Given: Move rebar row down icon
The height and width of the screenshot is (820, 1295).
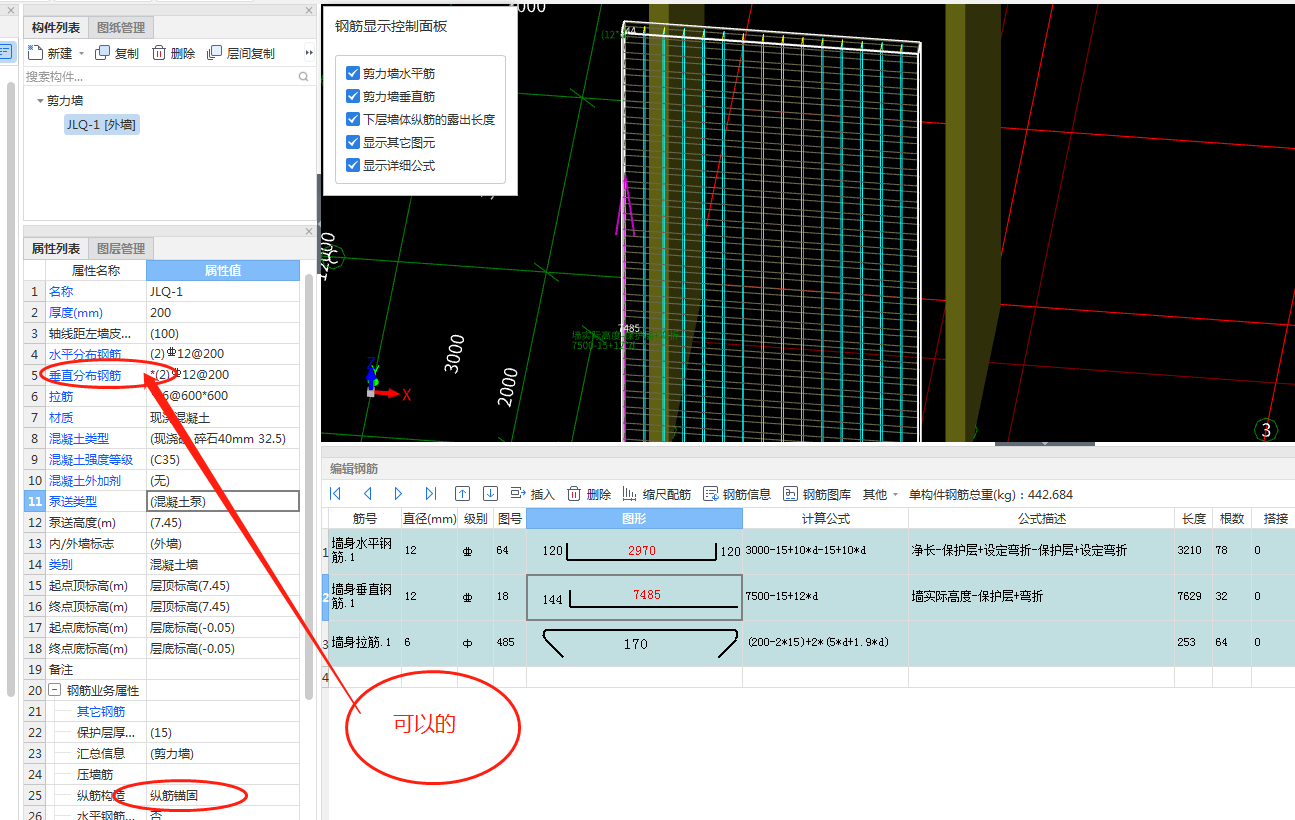Looking at the screenshot, I should point(490,493).
